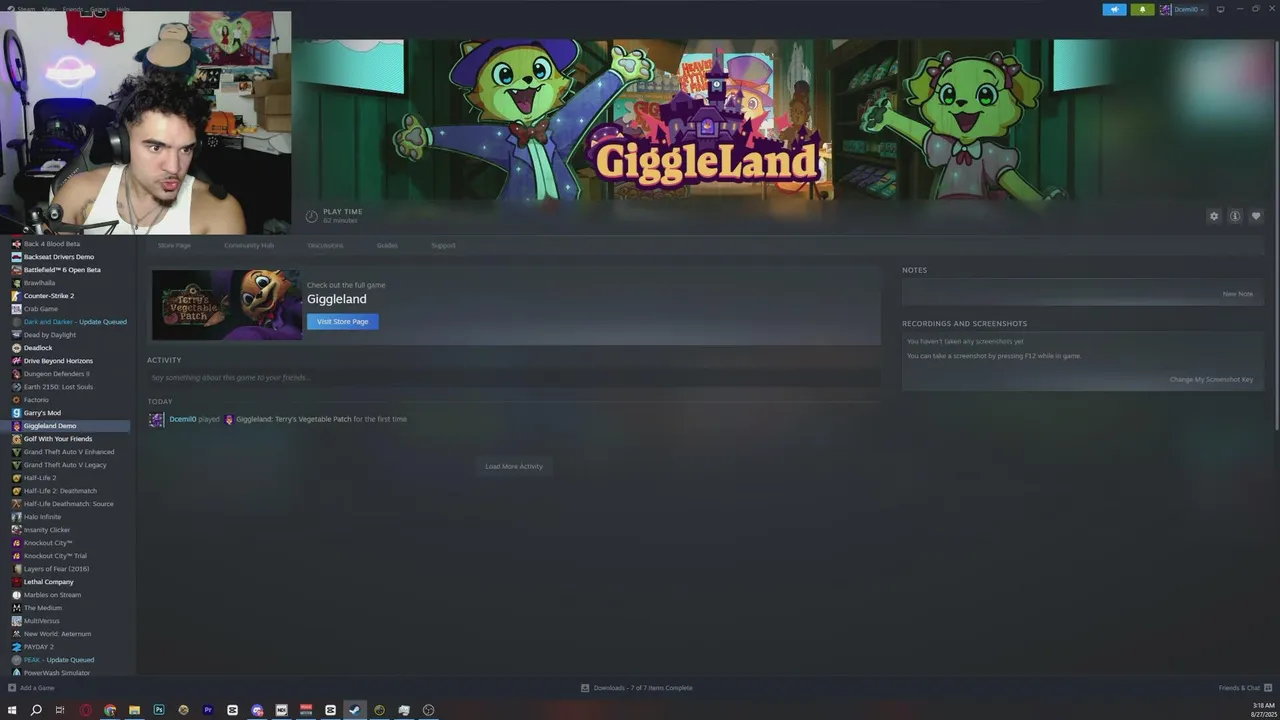Click Terry's Vegetable Patch thumbnail
Viewport: 1280px width, 720px height.
tap(226, 305)
